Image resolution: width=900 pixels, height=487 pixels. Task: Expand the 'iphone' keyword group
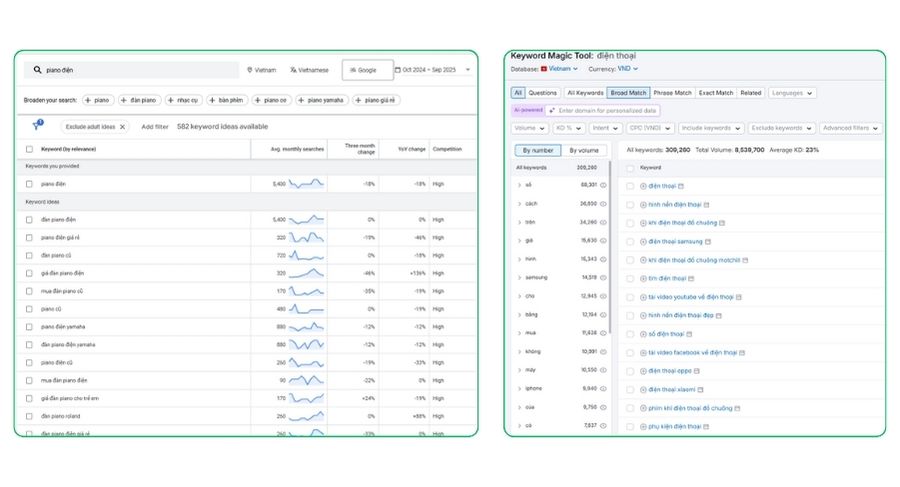pos(519,389)
